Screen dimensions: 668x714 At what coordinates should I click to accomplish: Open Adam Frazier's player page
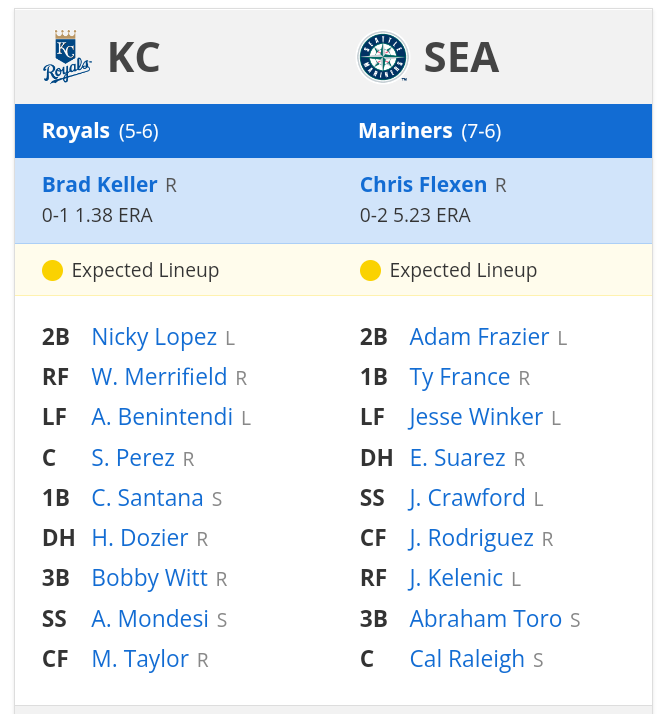click(479, 337)
